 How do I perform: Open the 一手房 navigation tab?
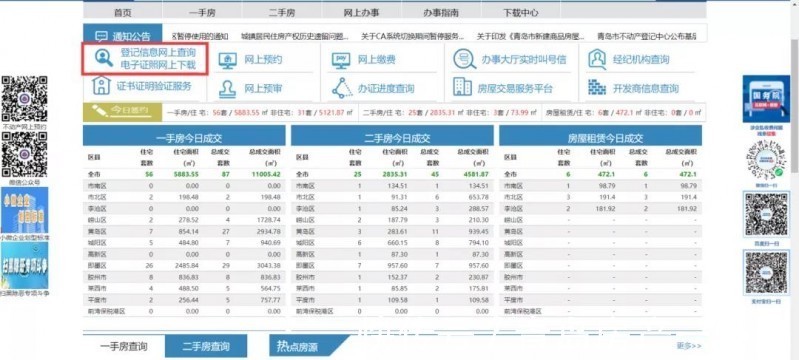tap(202, 13)
